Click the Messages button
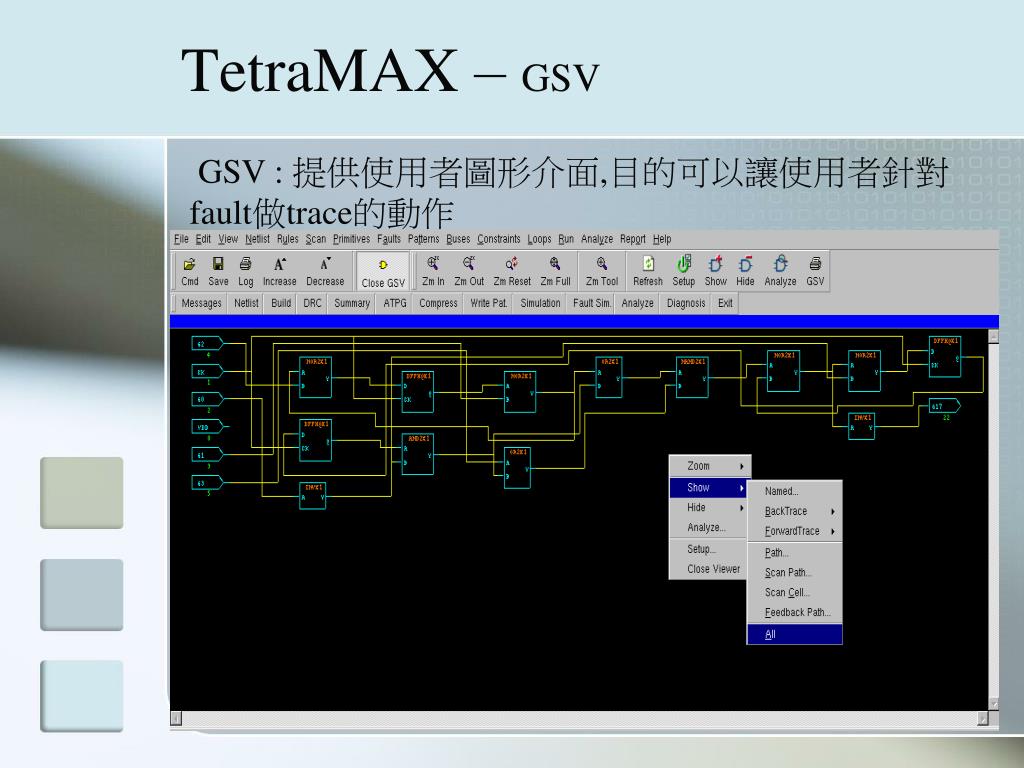The width and height of the screenshot is (1024, 768). (201, 303)
